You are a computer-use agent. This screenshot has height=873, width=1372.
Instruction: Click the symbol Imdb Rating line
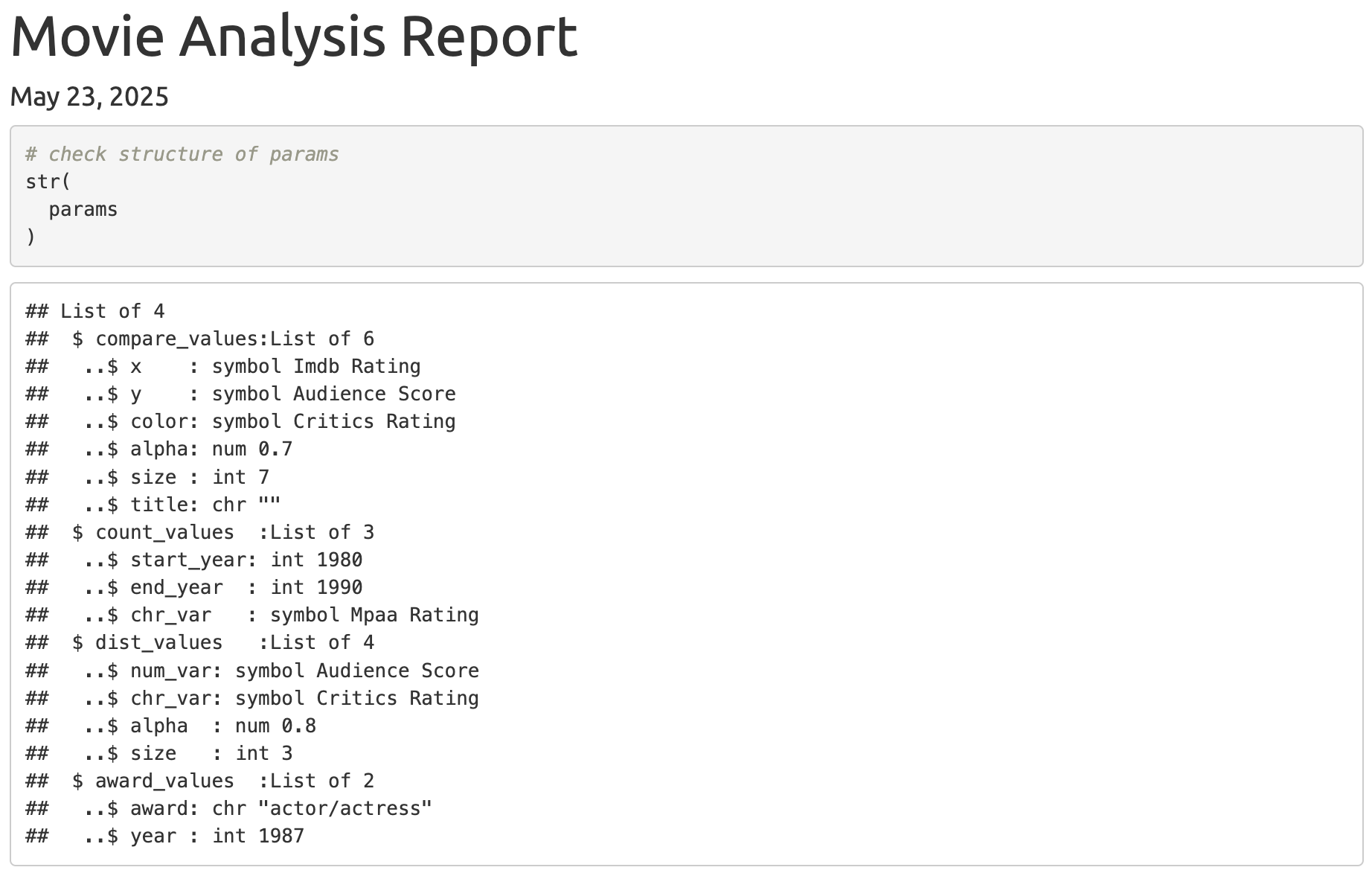tap(223, 366)
